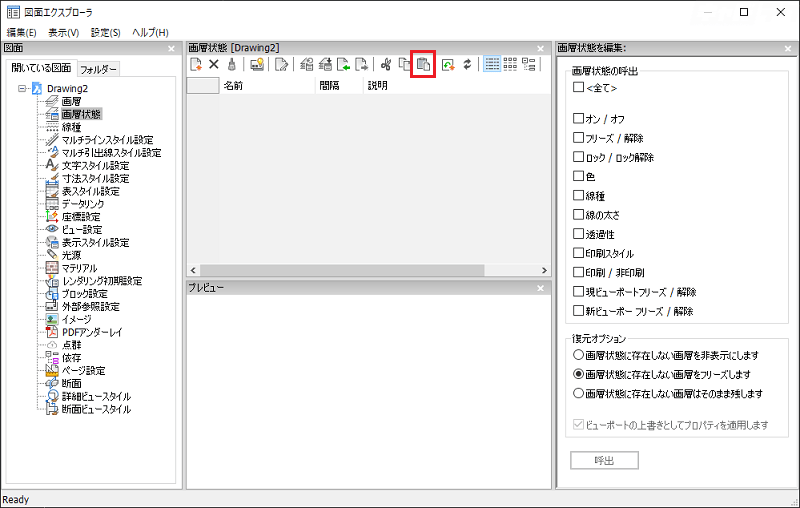This screenshot has width=800, height=508.
Task: Open データリンク node
Action: coord(83,204)
